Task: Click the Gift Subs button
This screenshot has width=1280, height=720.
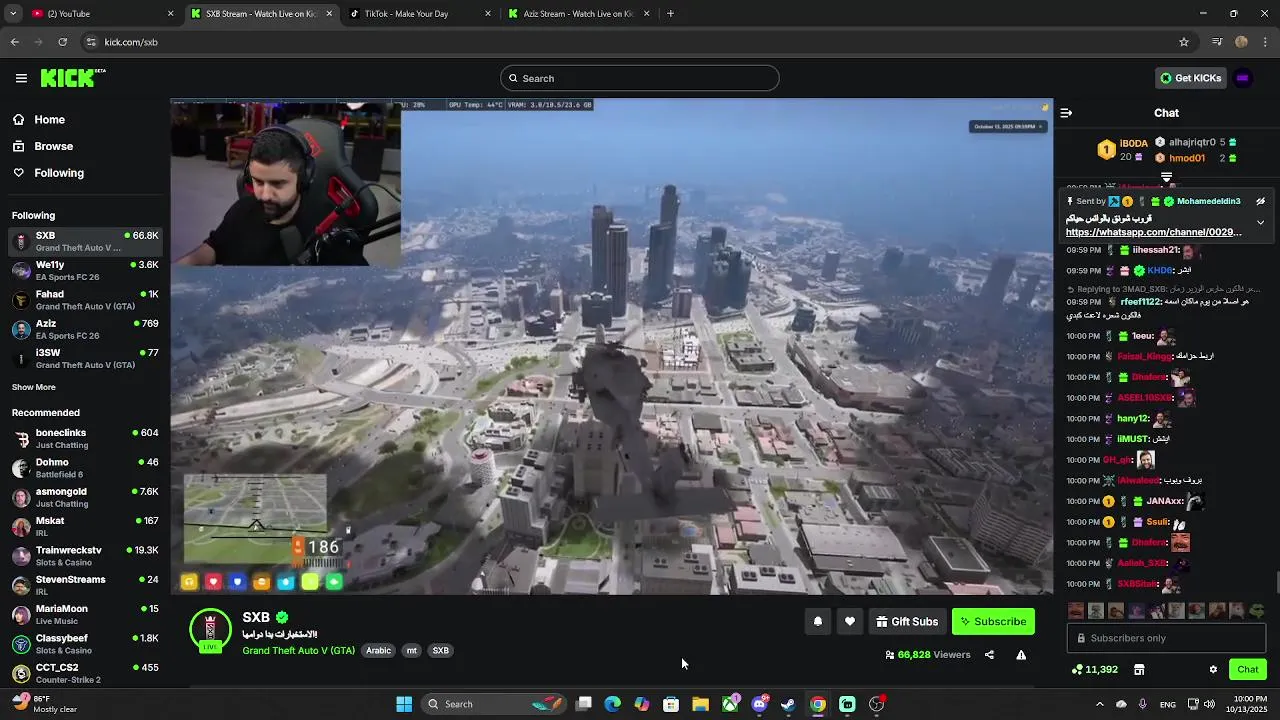Action: 907,622
